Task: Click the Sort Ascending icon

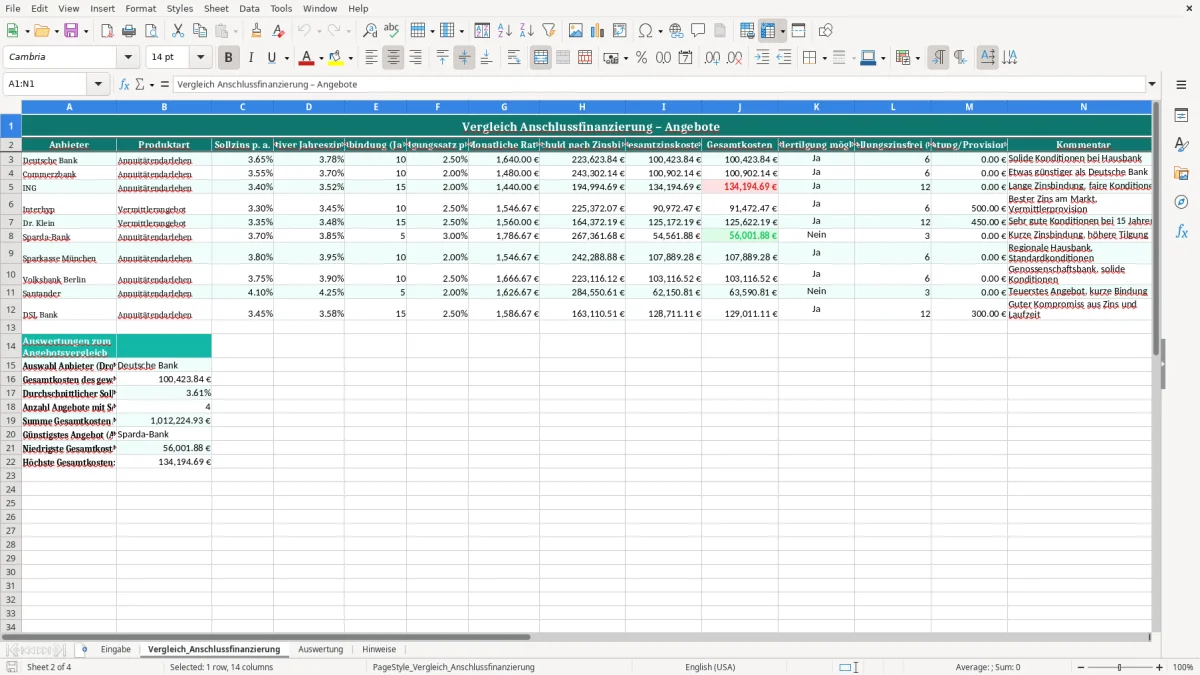Action: 504,31
